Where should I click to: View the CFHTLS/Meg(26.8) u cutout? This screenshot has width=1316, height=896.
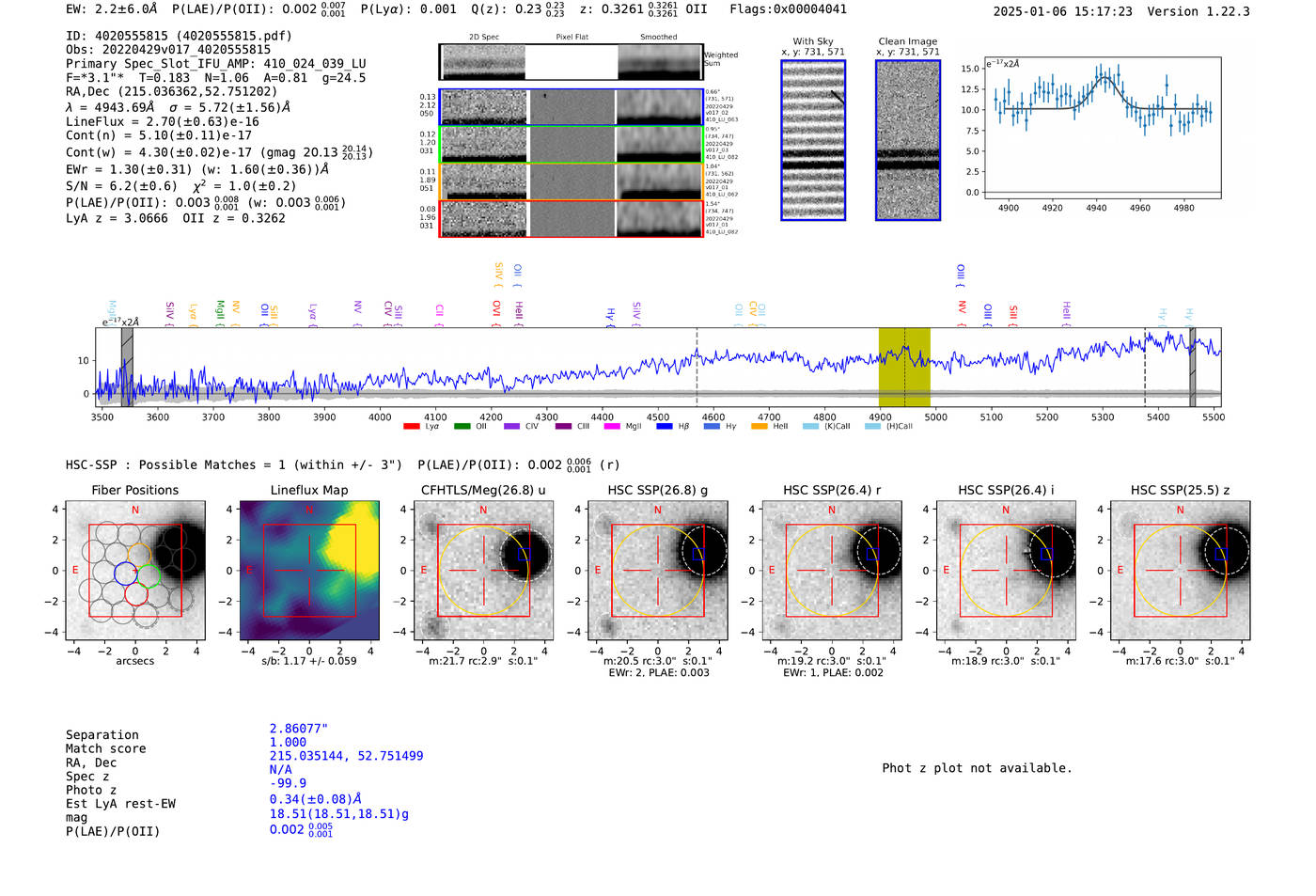483,571
